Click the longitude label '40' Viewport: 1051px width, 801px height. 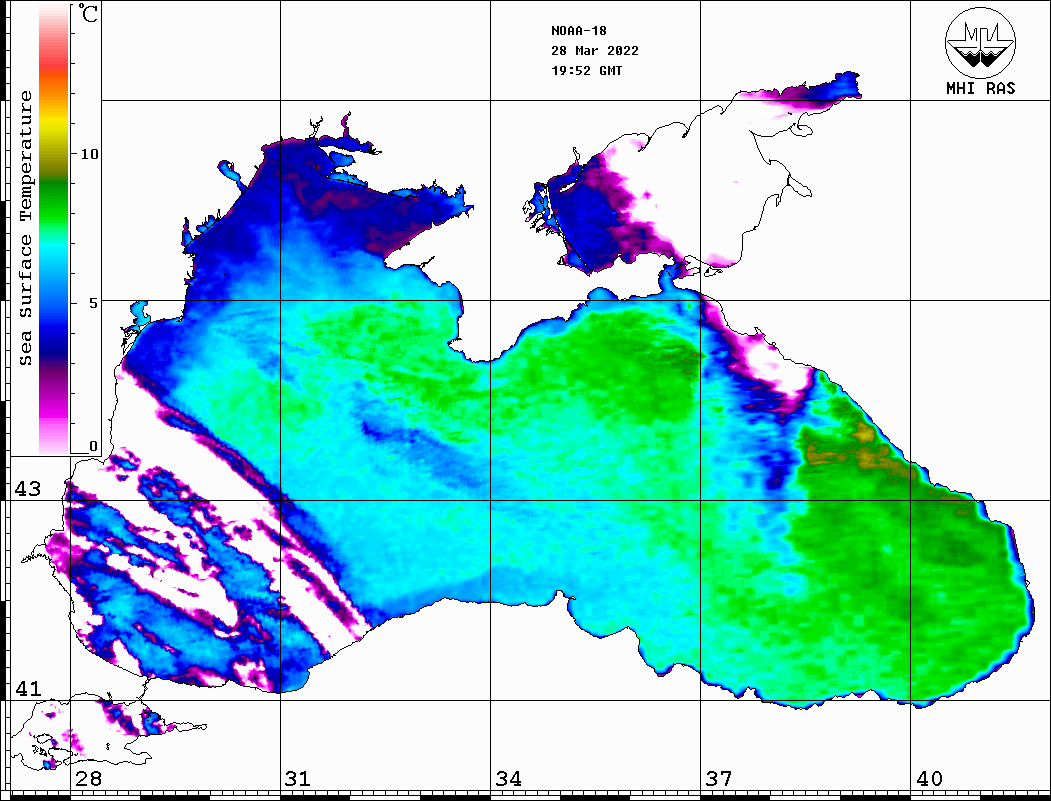(928, 778)
